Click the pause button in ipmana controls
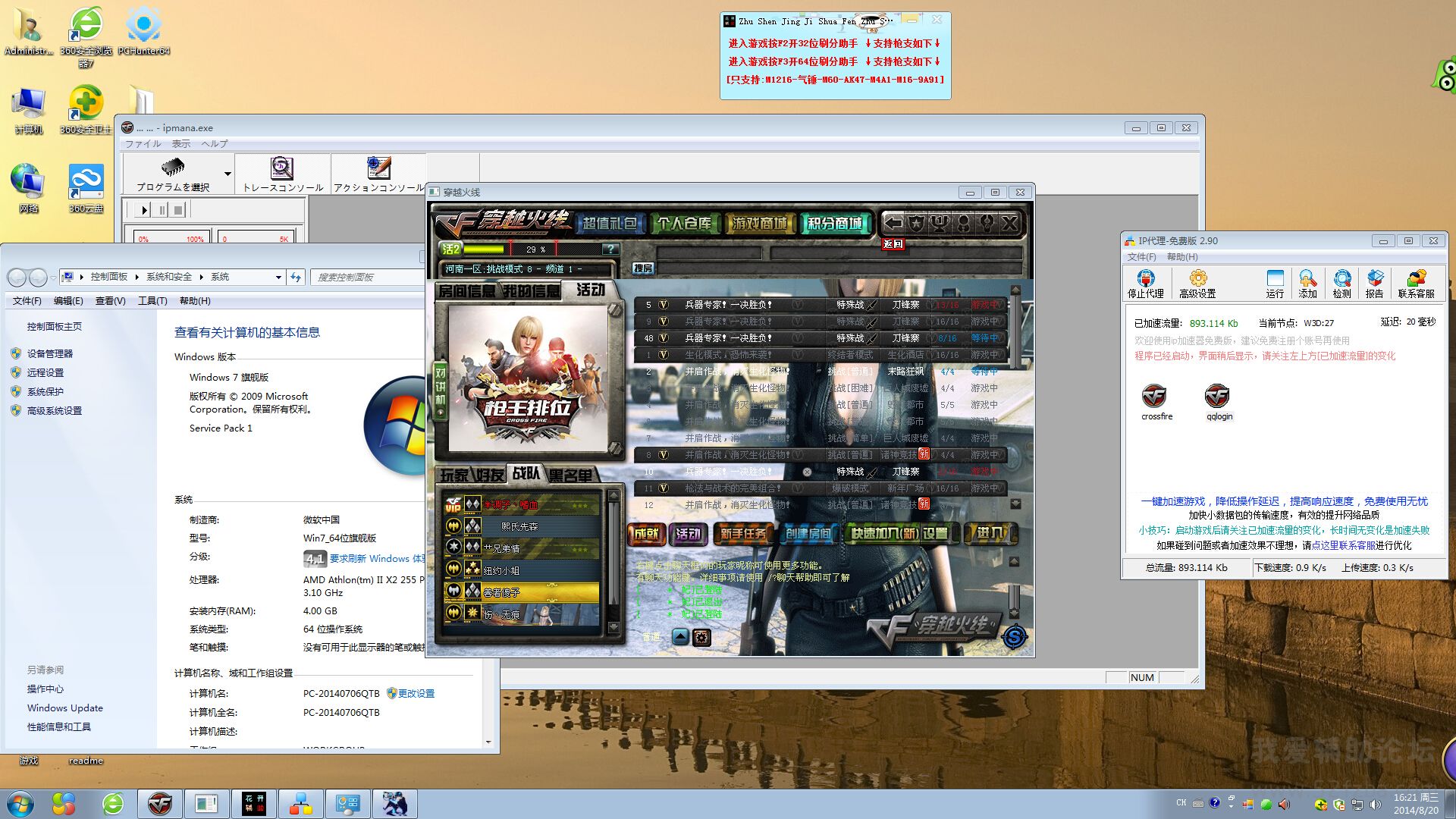Screen dimensions: 1456x819 162,210
